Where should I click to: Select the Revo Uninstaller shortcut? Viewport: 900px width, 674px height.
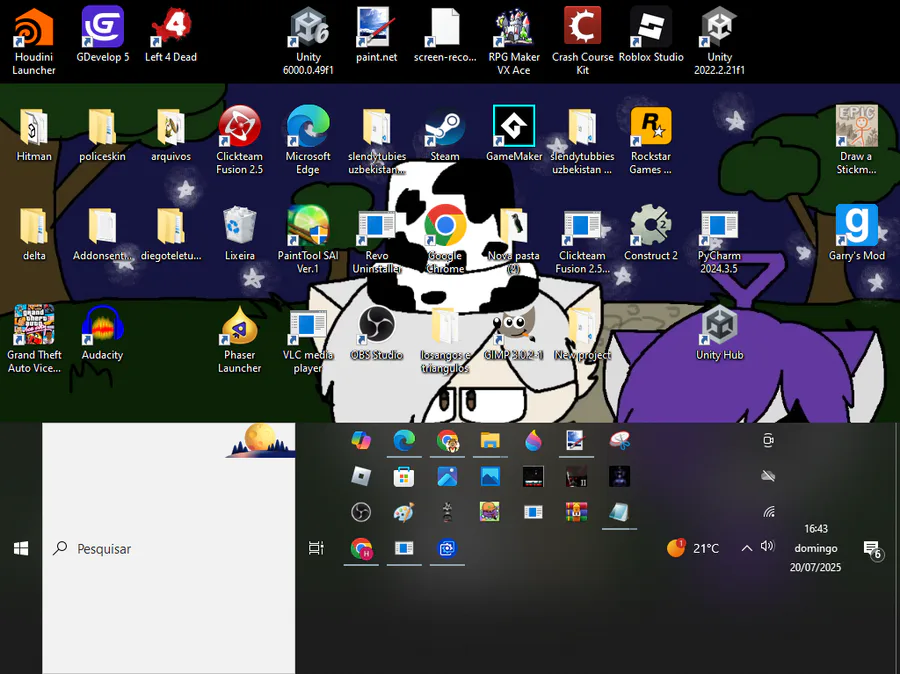click(377, 240)
